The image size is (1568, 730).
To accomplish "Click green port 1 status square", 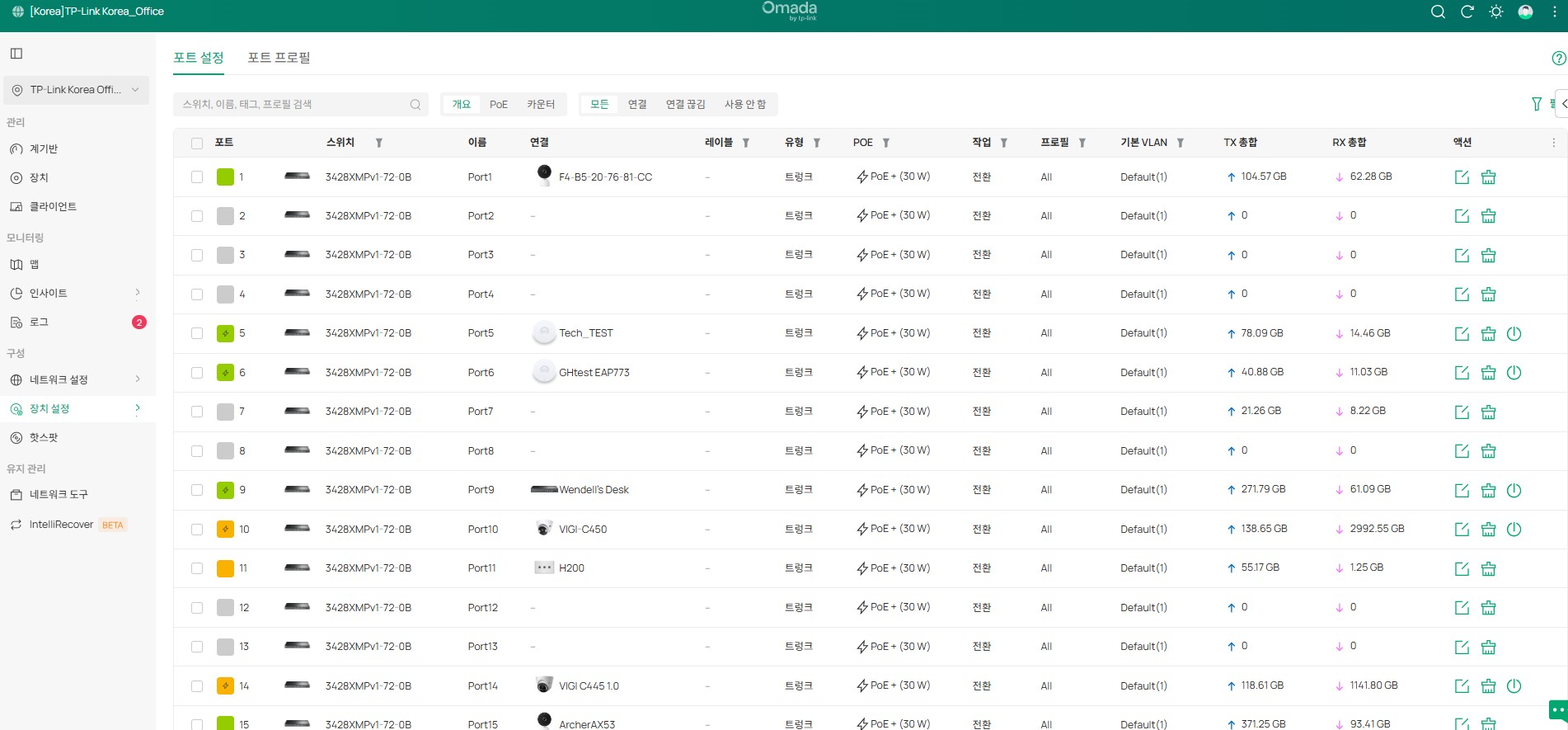I will pyautogui.click(x=225, y=177).
